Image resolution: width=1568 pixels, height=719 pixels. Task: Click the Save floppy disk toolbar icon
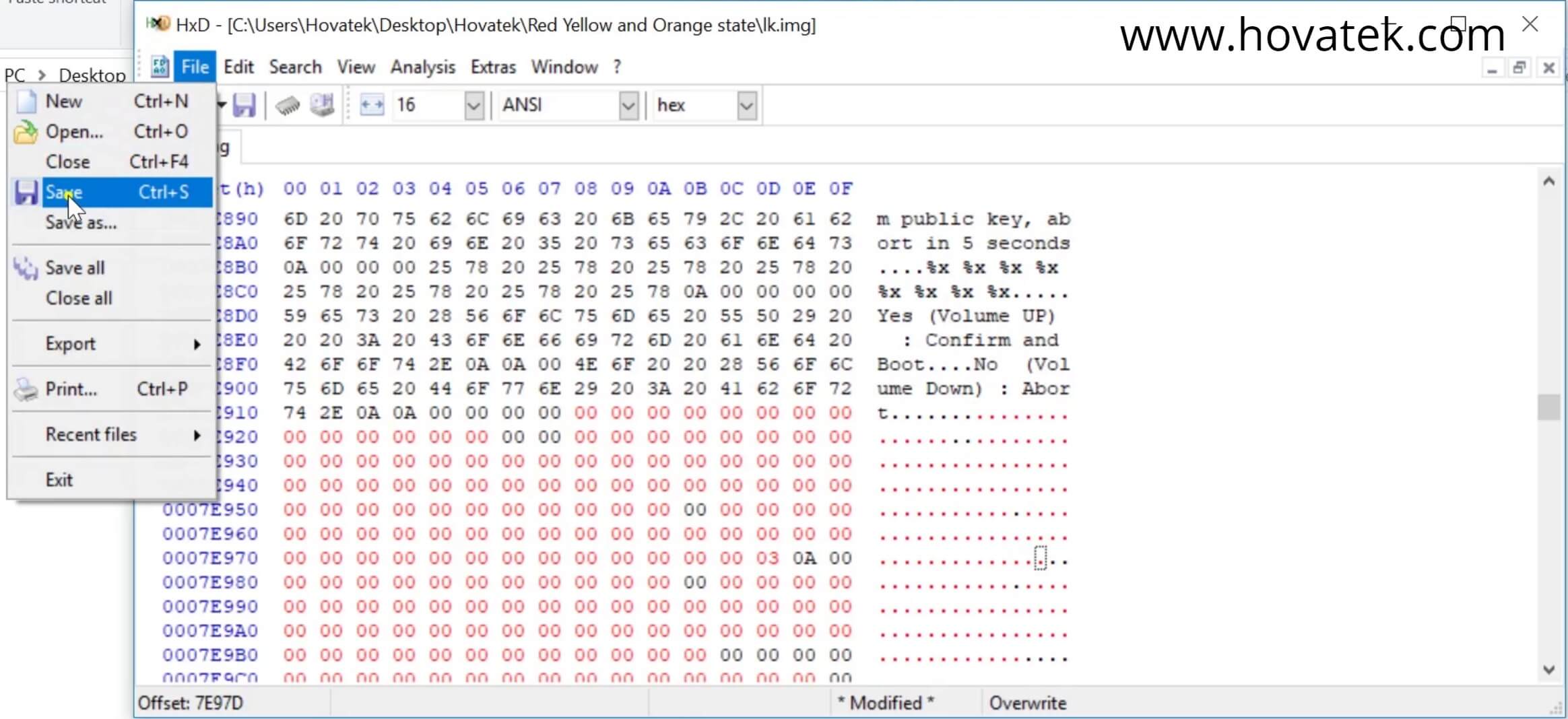point(244,105)
